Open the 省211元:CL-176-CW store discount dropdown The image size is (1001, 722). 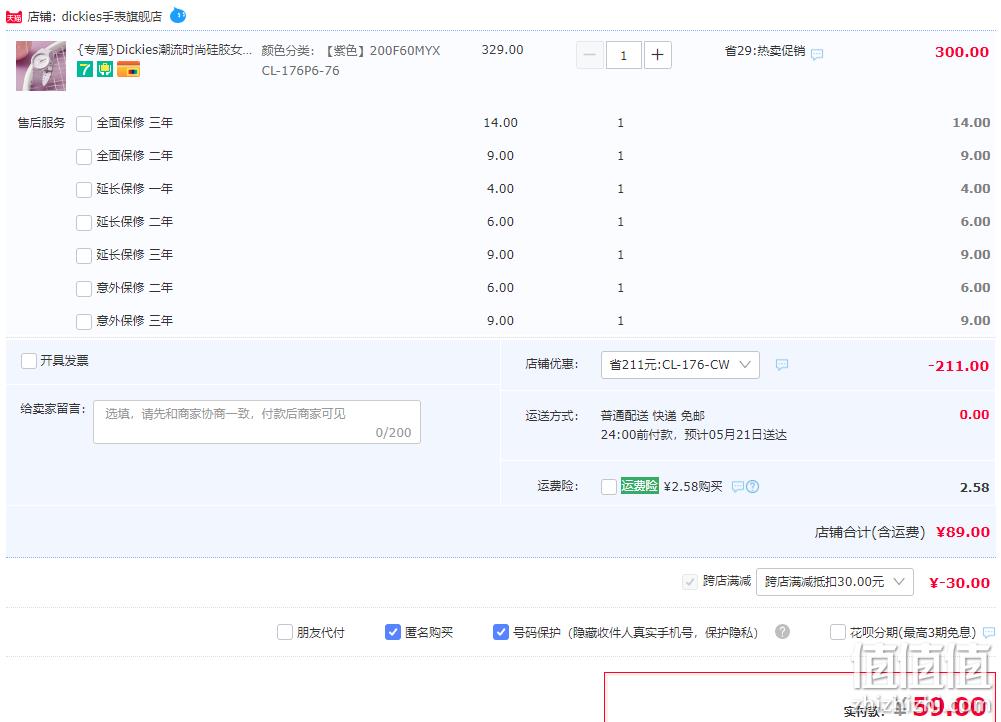pos(680,365)
